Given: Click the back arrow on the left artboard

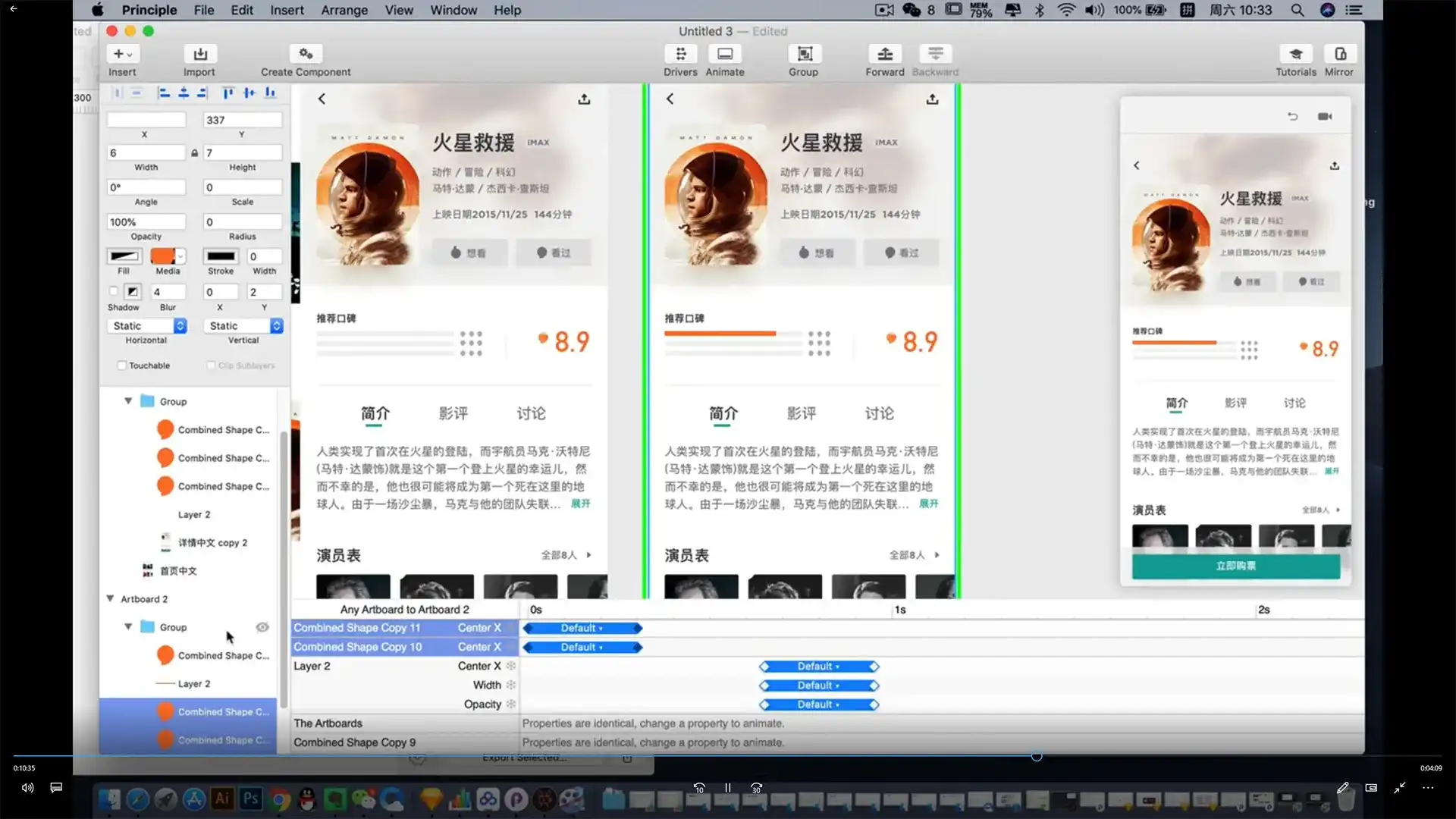Looking at the screenshot, I should pyautogui.click(x=321, y=98).
